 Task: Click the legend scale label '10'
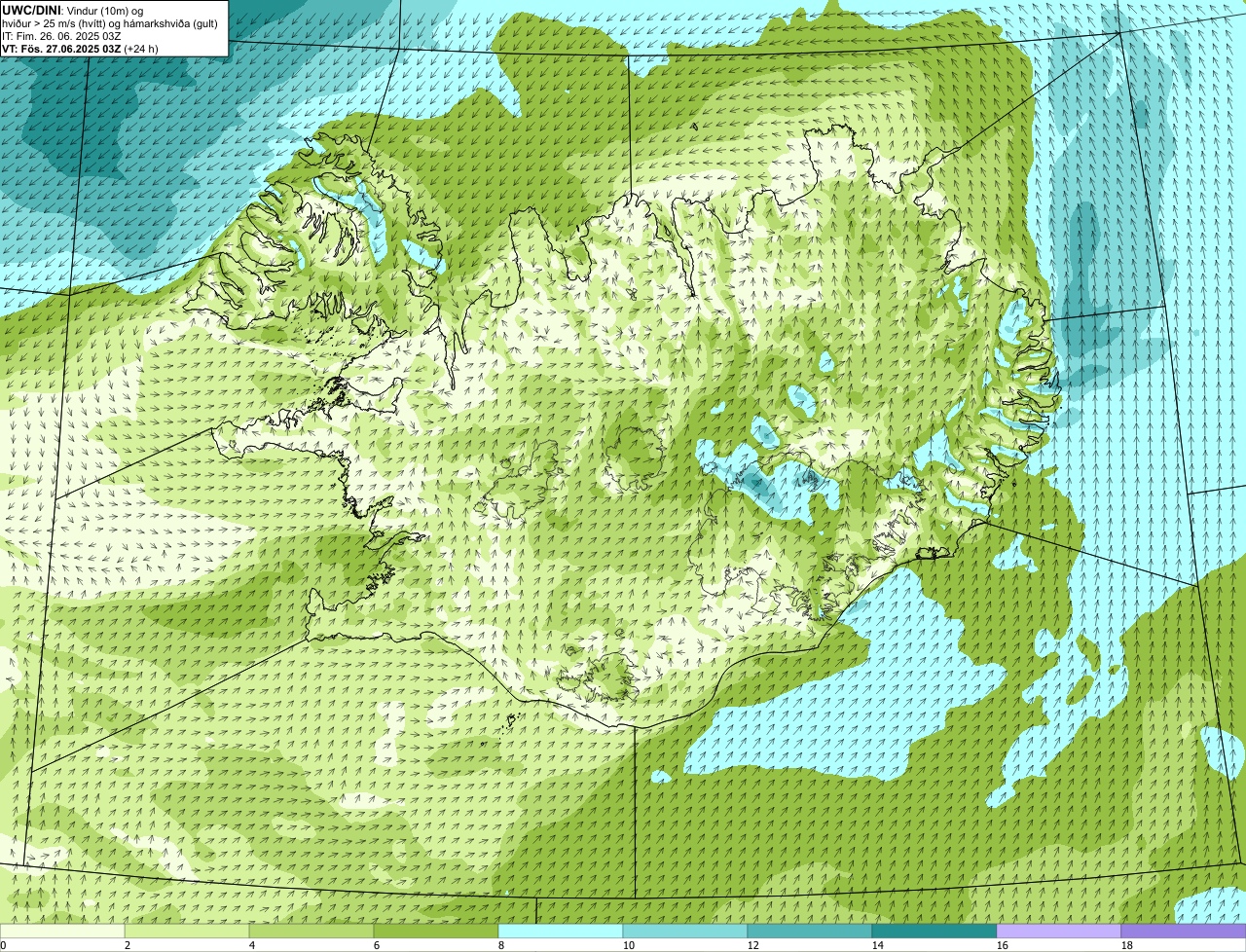(629, 945)
